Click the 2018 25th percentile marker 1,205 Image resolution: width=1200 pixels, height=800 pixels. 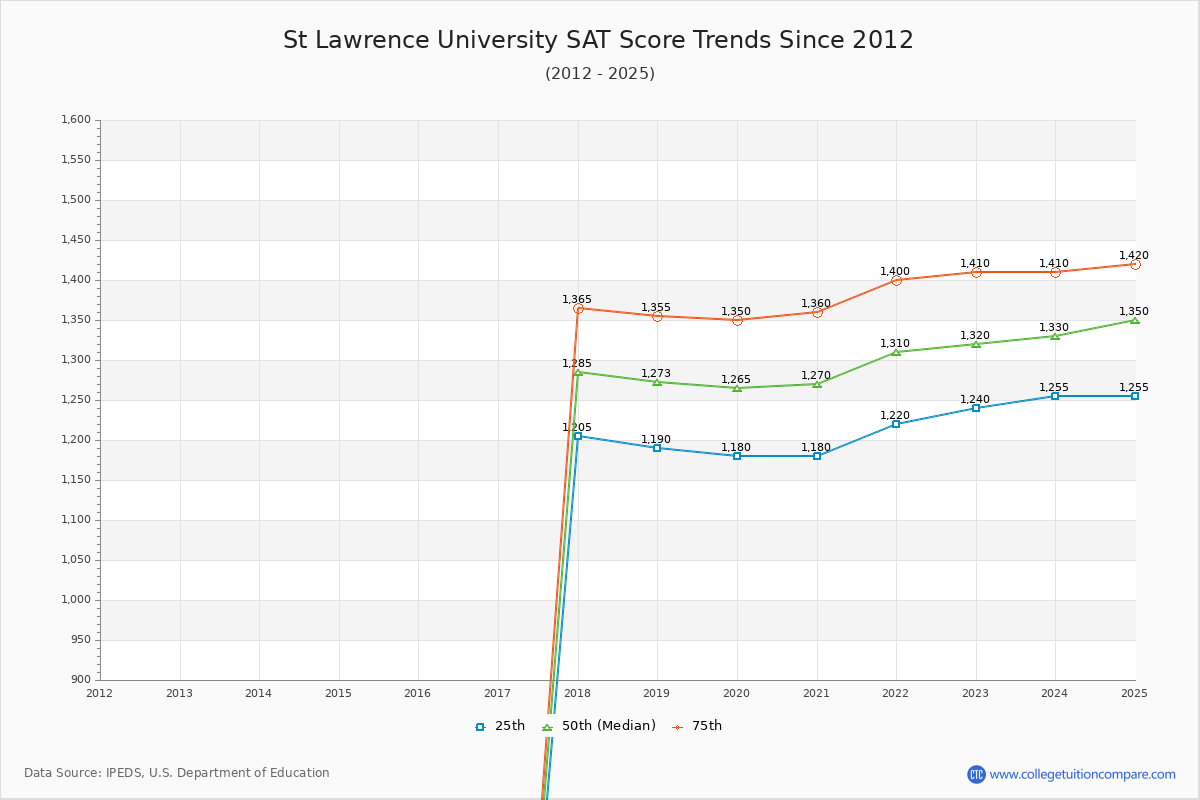(578, 436)
